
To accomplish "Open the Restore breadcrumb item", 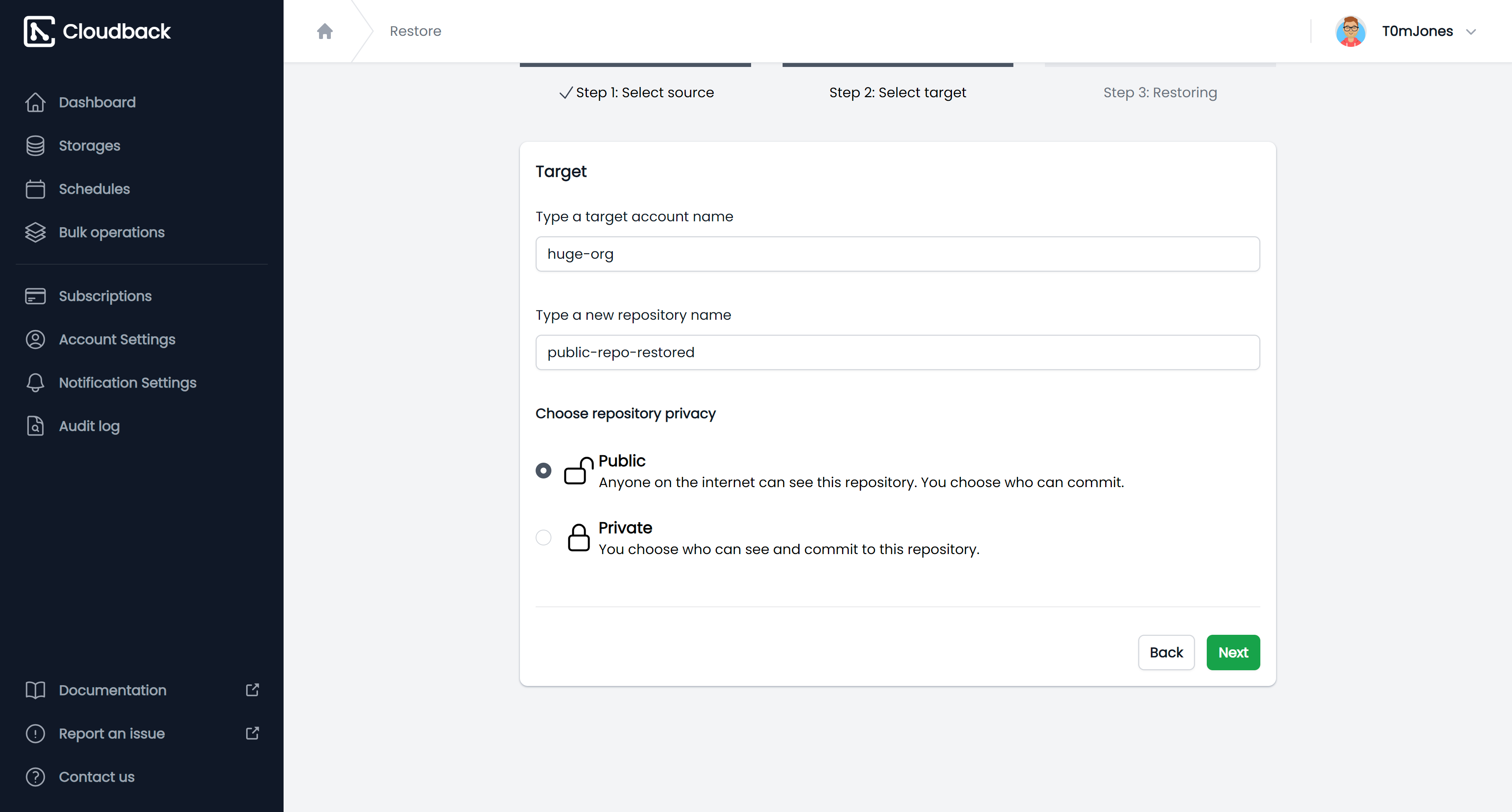I will coord(416,31).
